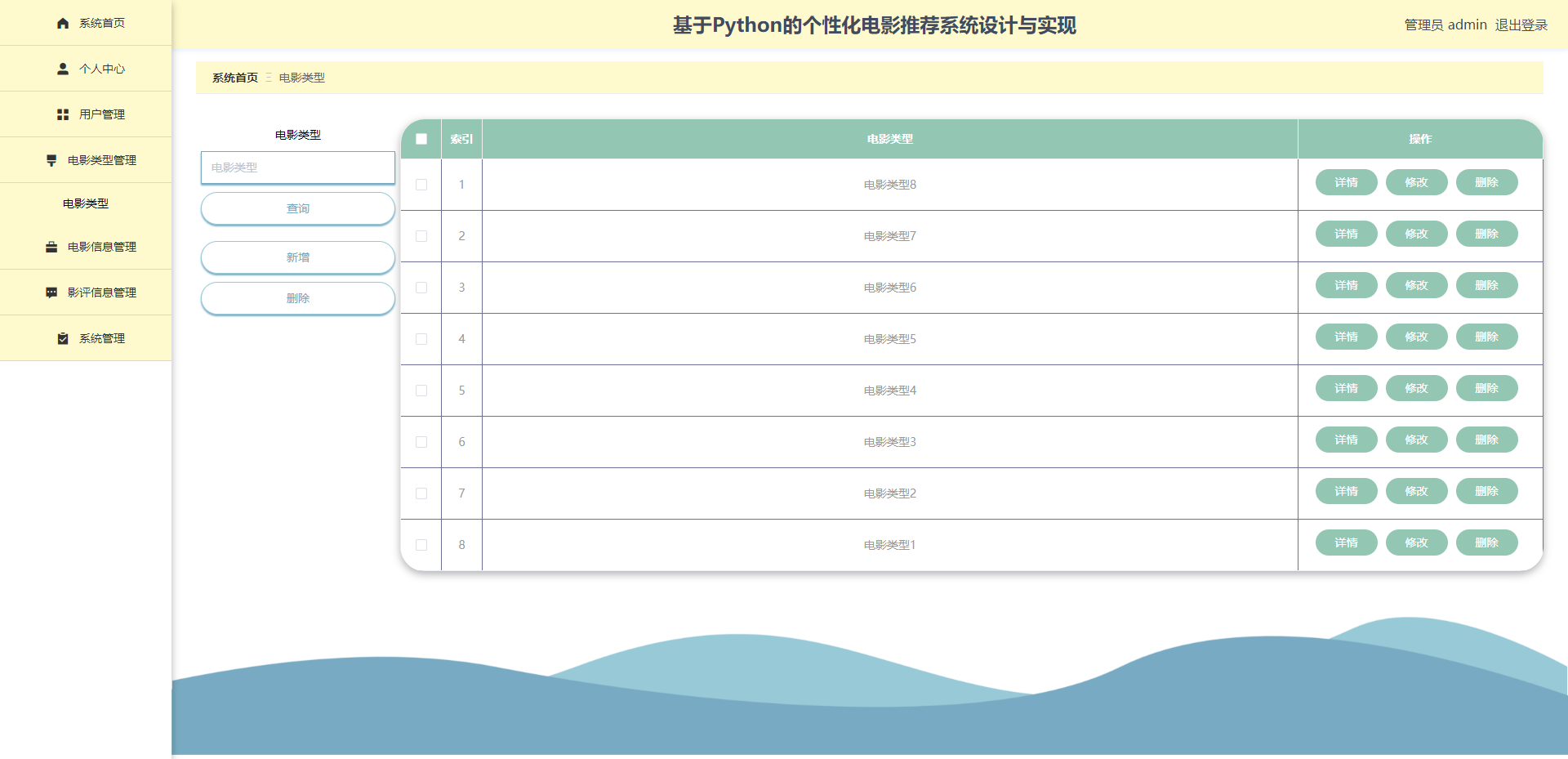Image resolution: width=1568 pixels, height=759 pixels.
Task: Click the 新增 button to add type
Action: pos(298,257)
